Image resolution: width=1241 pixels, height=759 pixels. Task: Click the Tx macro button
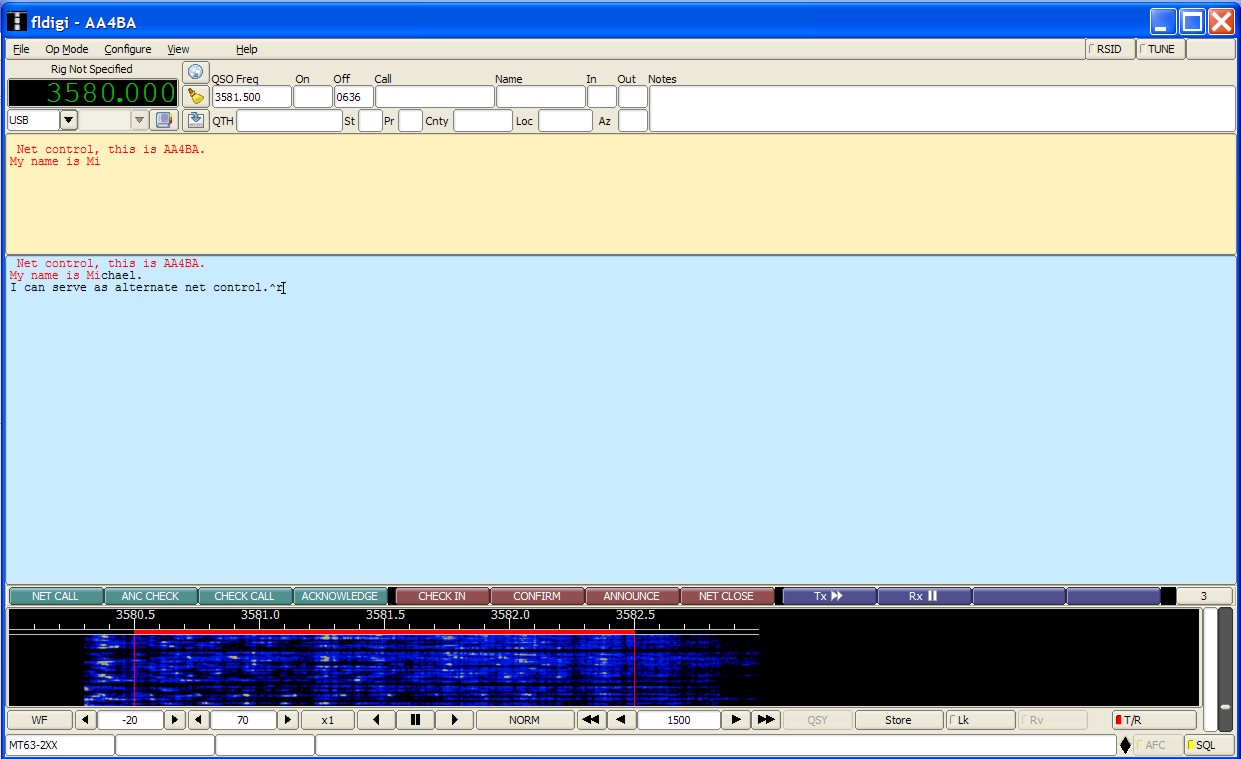click(x=829, y=596)
